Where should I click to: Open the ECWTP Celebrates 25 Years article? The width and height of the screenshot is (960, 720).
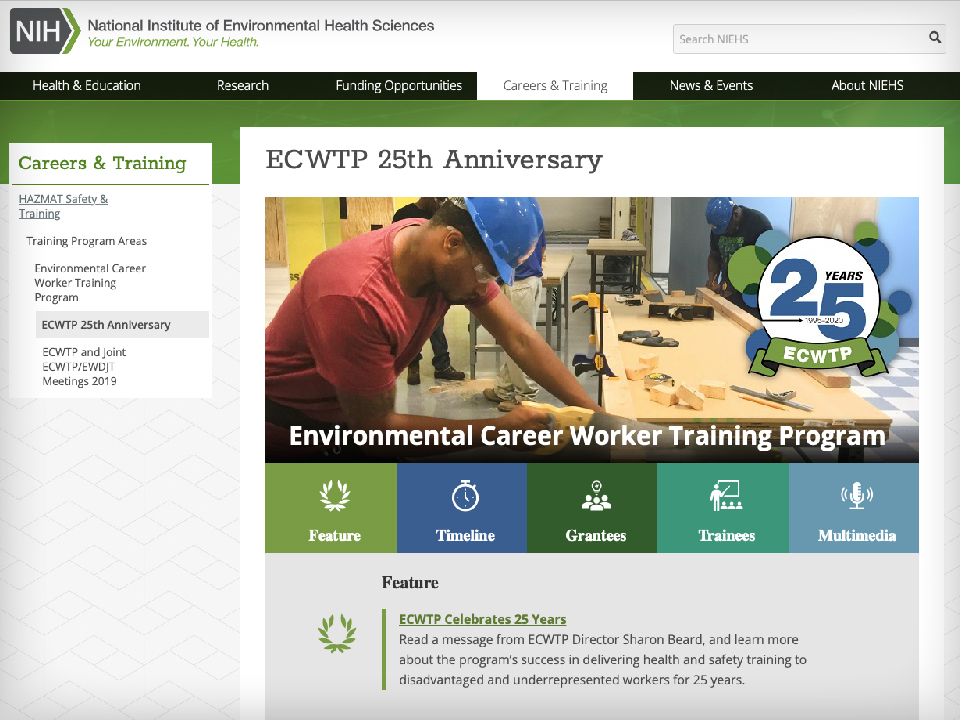(x=482, y=619)
